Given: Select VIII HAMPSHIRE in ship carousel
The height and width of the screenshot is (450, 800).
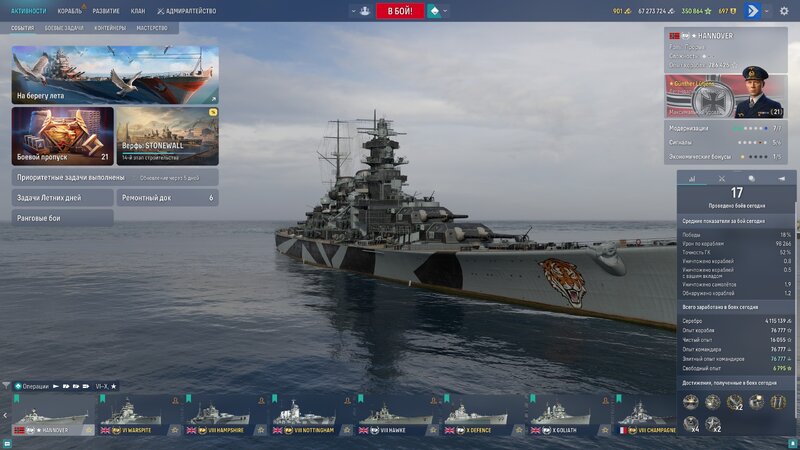Looking at the screenshot, I should [226, 415].
